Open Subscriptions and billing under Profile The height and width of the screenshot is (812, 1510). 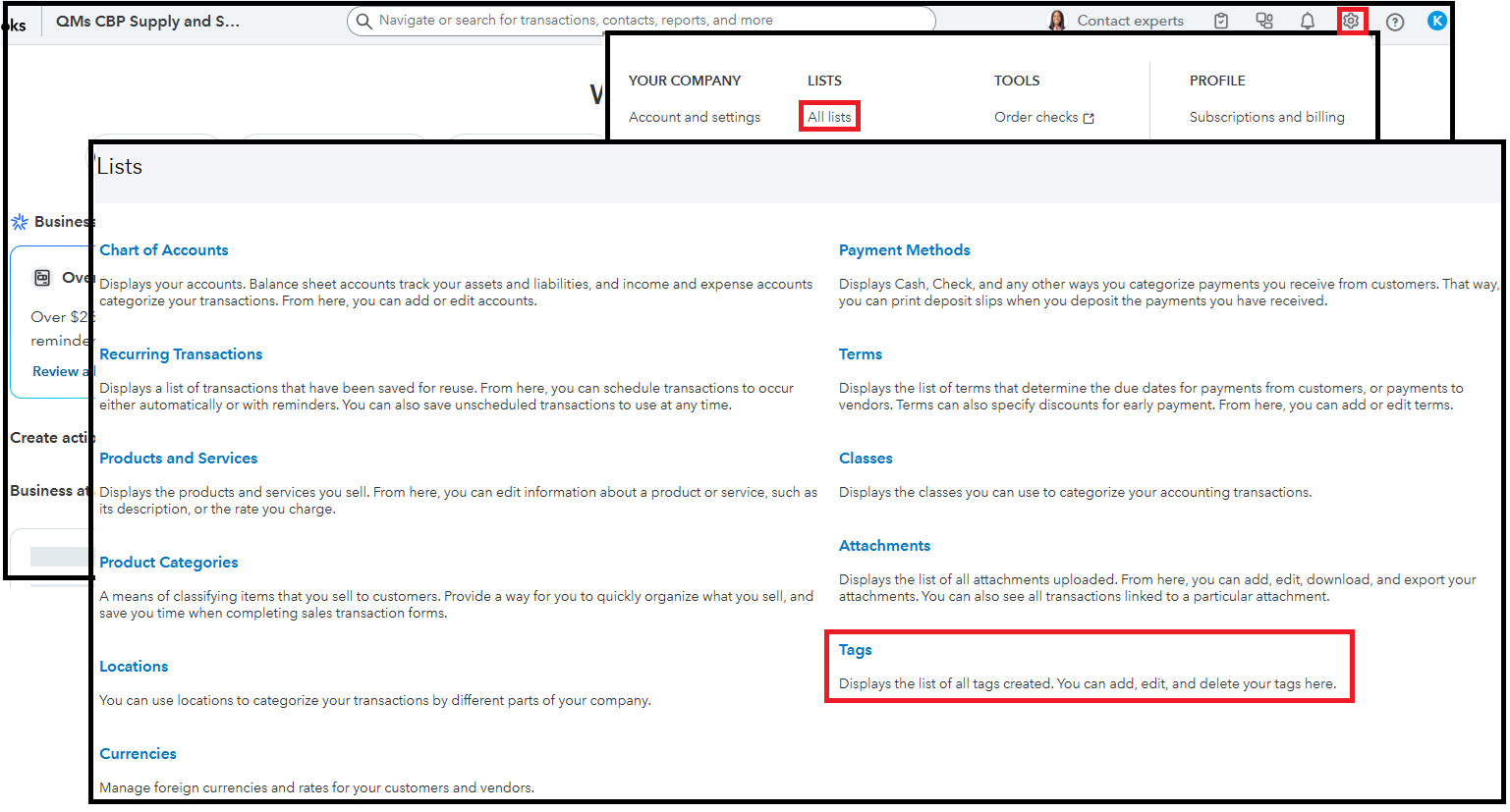(x=1266, y=117)
